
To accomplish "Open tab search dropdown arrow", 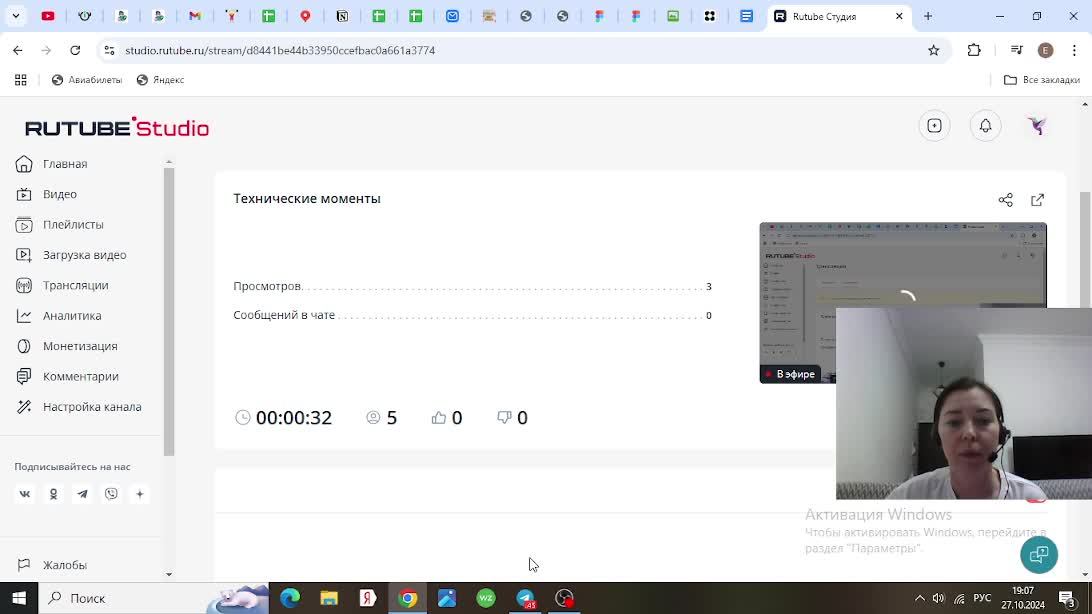I will click(15, 16).
